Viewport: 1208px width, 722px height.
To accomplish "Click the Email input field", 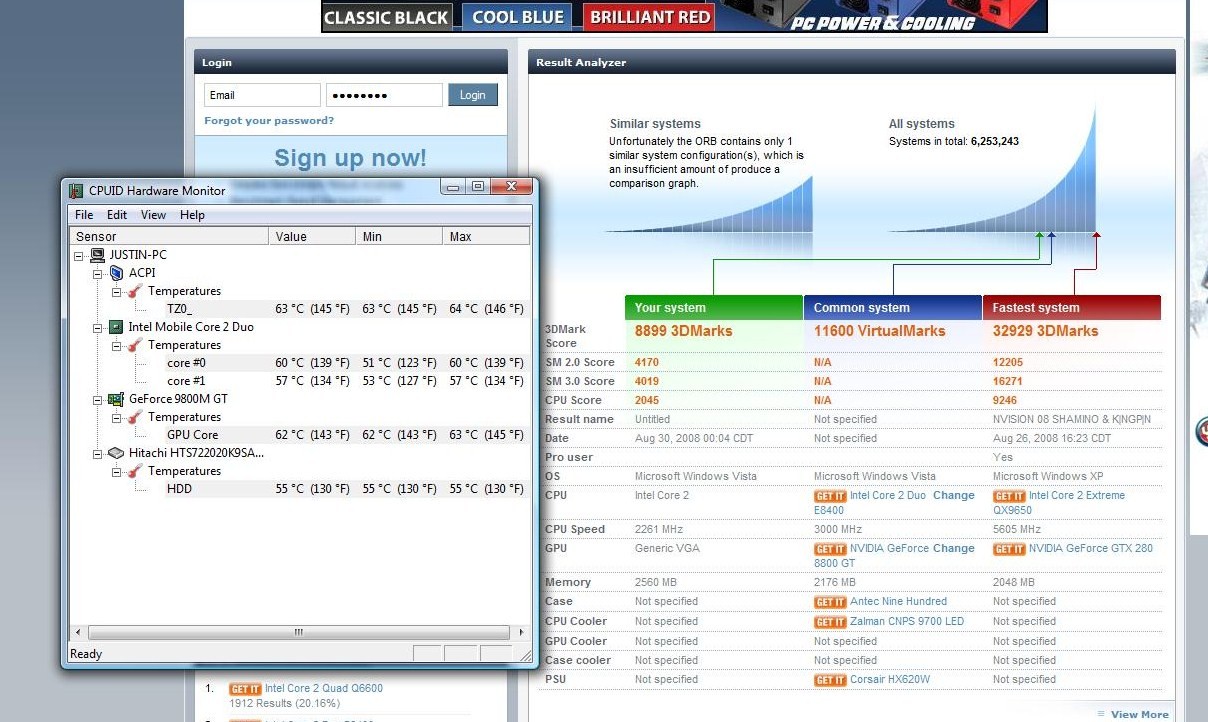I will [262, 95].
